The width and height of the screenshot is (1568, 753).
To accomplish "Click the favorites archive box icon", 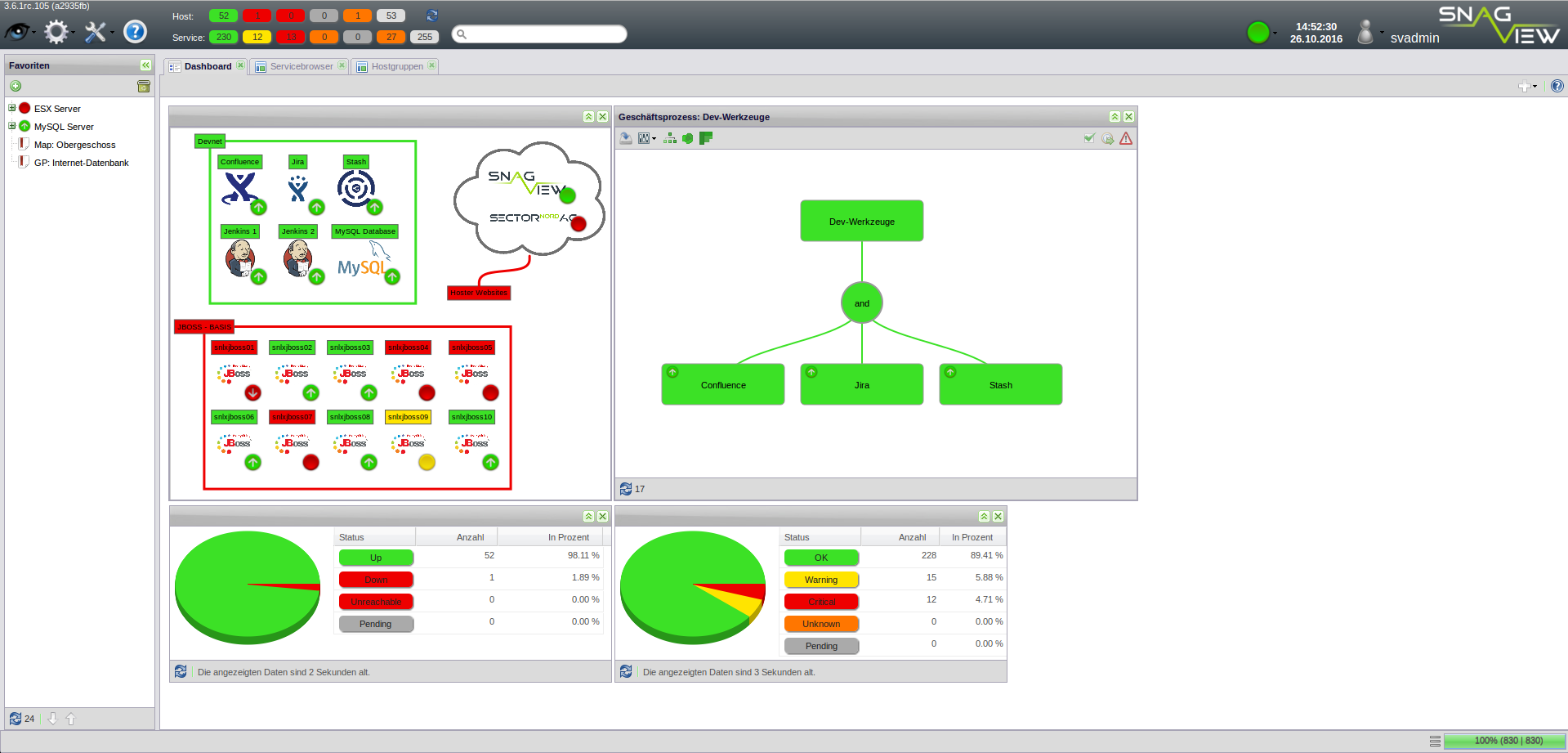I will click(144, 86).
